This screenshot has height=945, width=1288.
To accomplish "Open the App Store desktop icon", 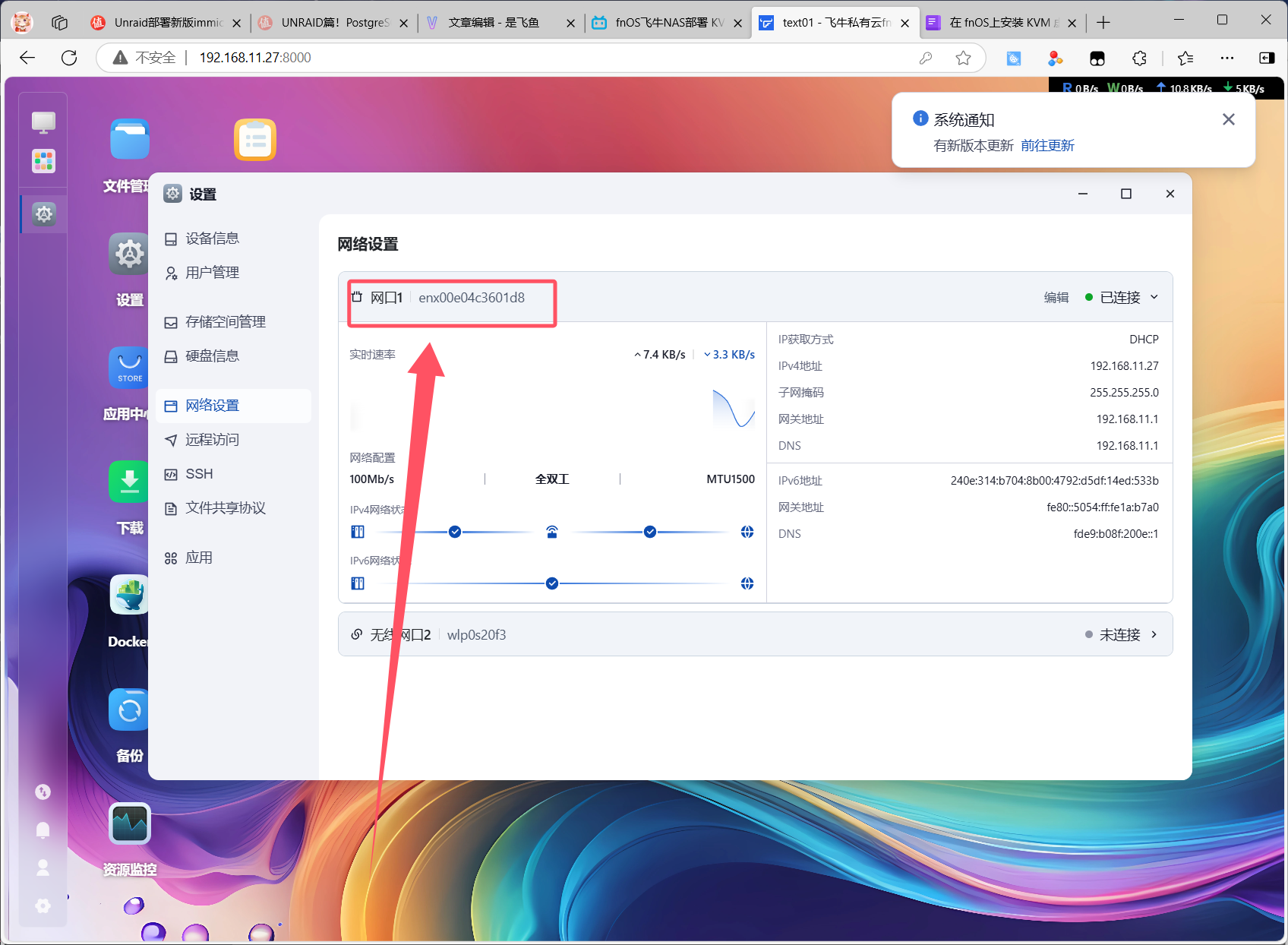I will pyautogui.click(x=129, y=368).
